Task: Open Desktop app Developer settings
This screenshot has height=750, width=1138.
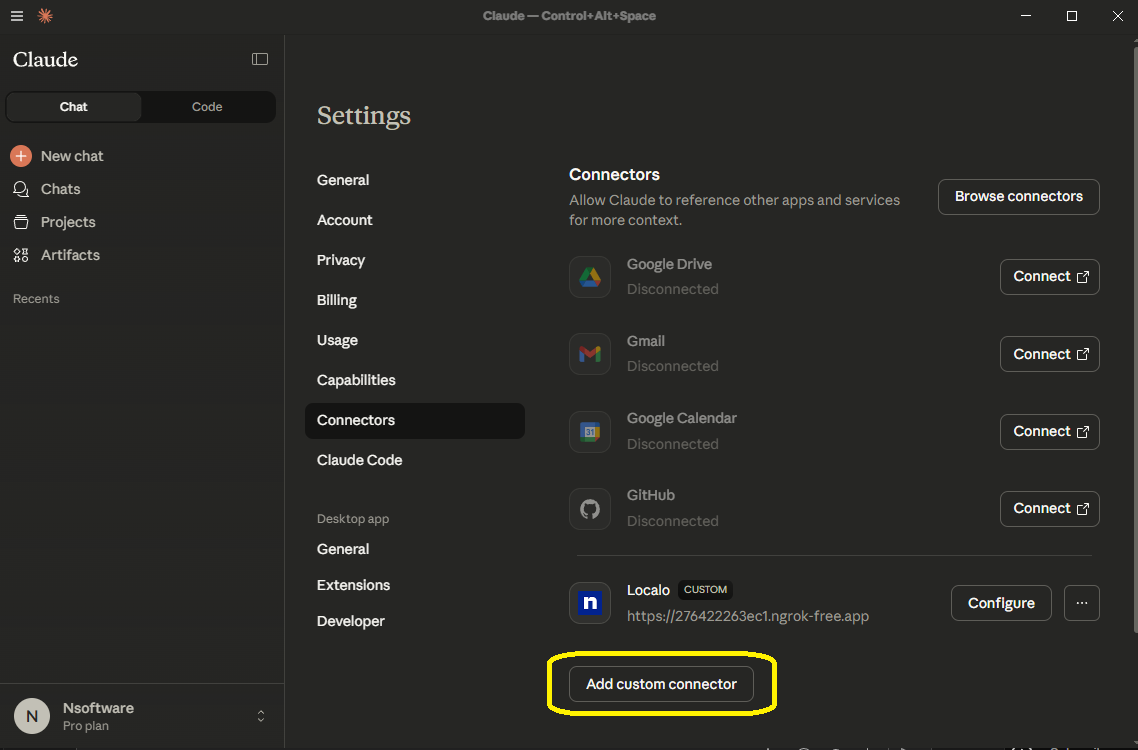Action: click(x=351, y=621)
